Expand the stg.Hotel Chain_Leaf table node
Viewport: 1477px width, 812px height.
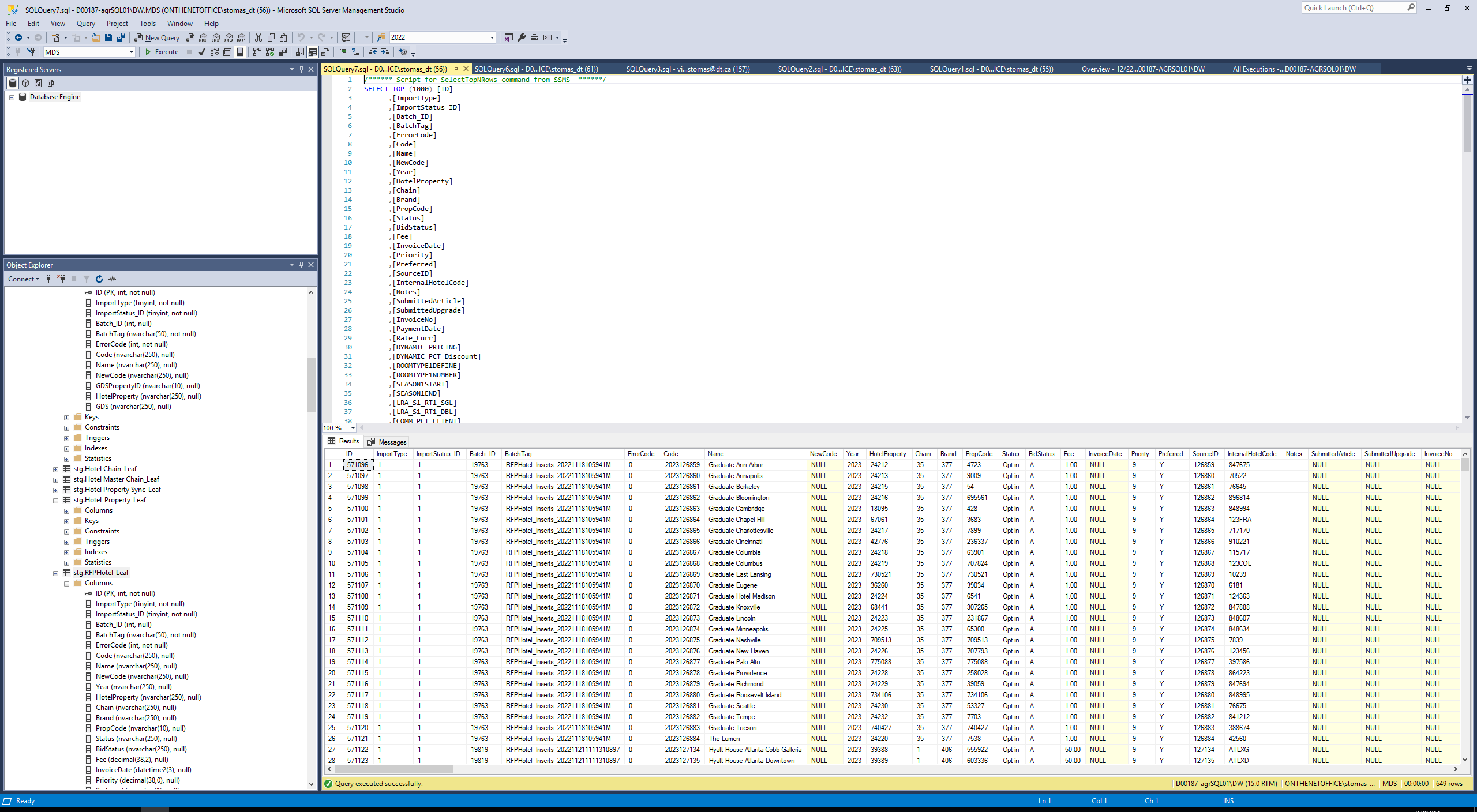click(56, 469)
